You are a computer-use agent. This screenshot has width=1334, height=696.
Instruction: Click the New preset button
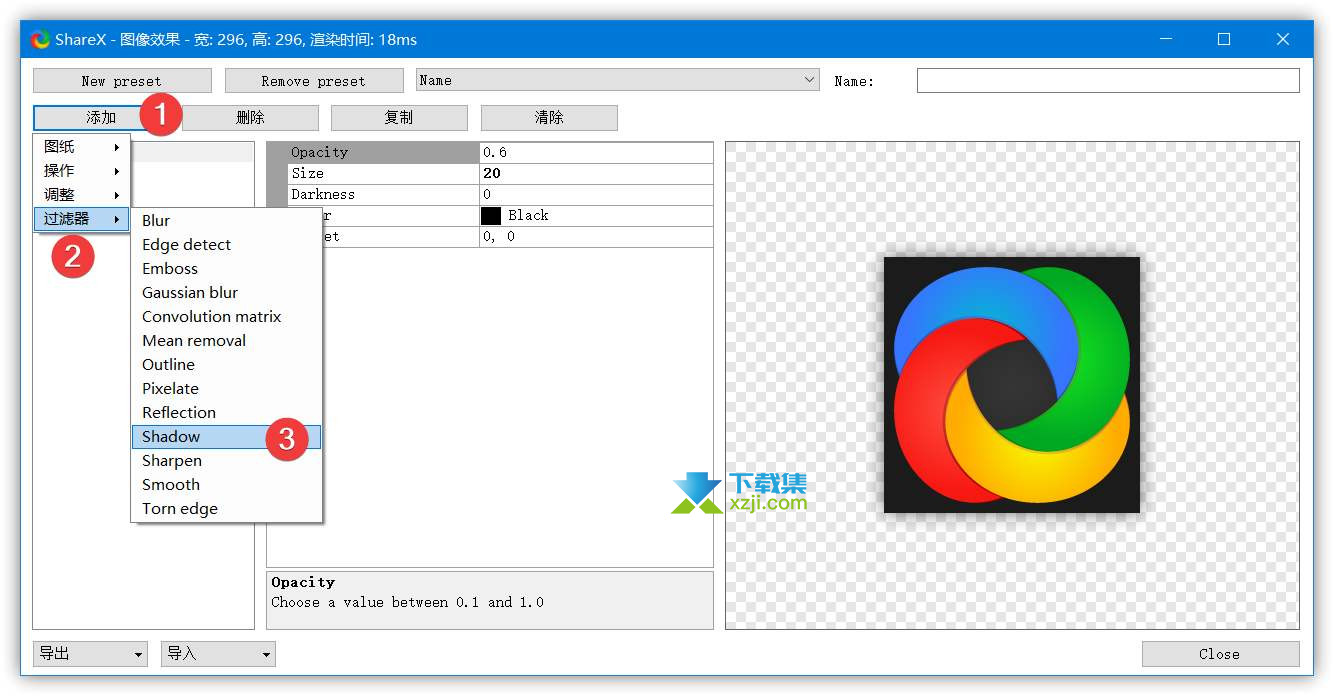(x=122, y=81)
